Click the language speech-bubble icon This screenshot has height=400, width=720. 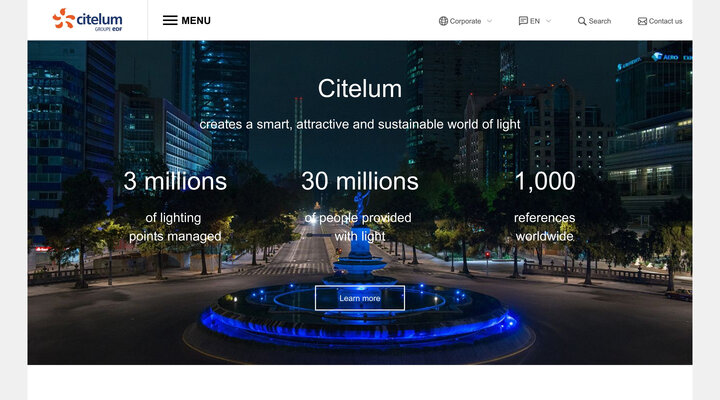523,21
